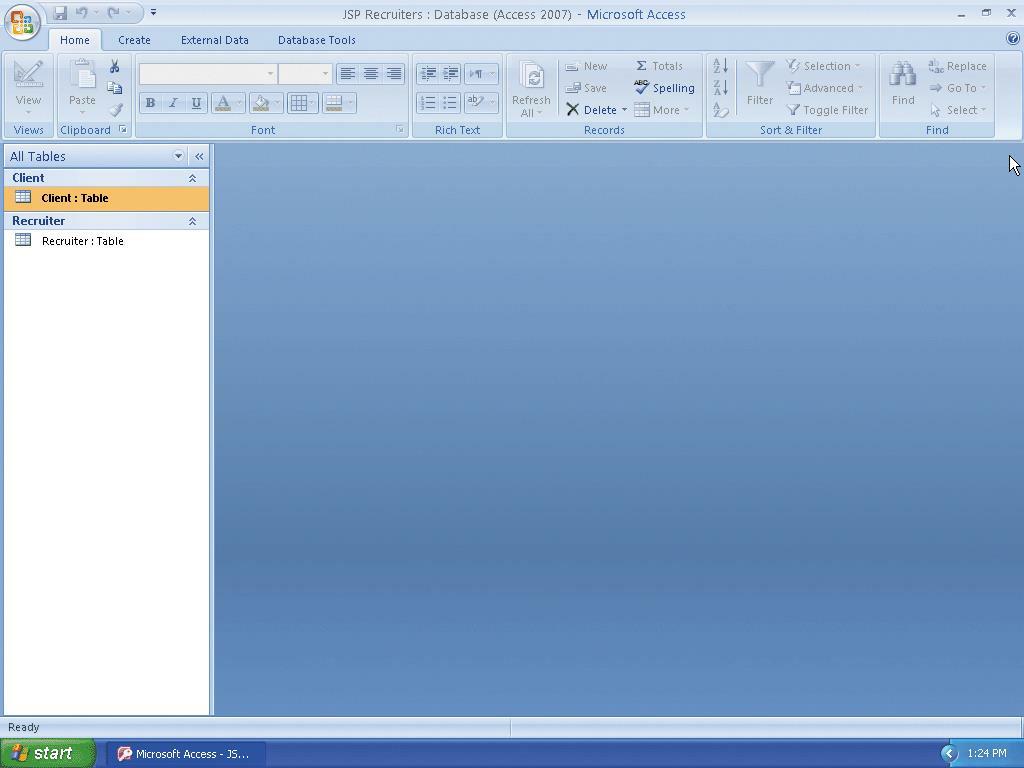
Task: Open the Go To menu
Action: pos(957,88)
